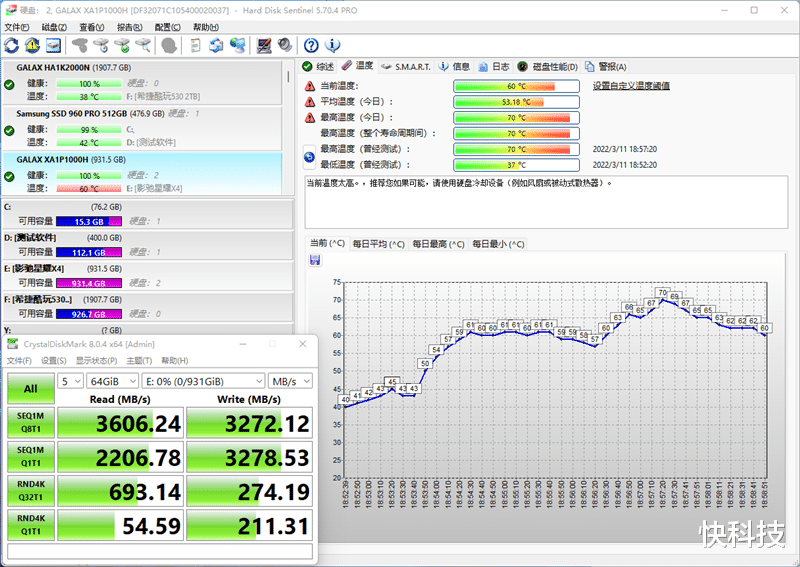Click the disk with green check test icon
This screenshot has width=800, height=567.
coord(122,45)
